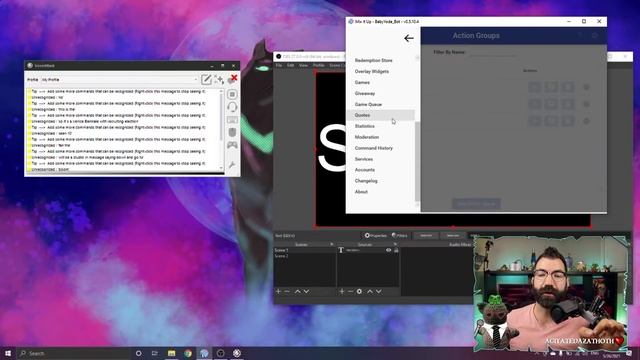Toggle VoiceAttack mouse shortcuts icon
Viewport: 640px width, 360px height.
(232, 132)
